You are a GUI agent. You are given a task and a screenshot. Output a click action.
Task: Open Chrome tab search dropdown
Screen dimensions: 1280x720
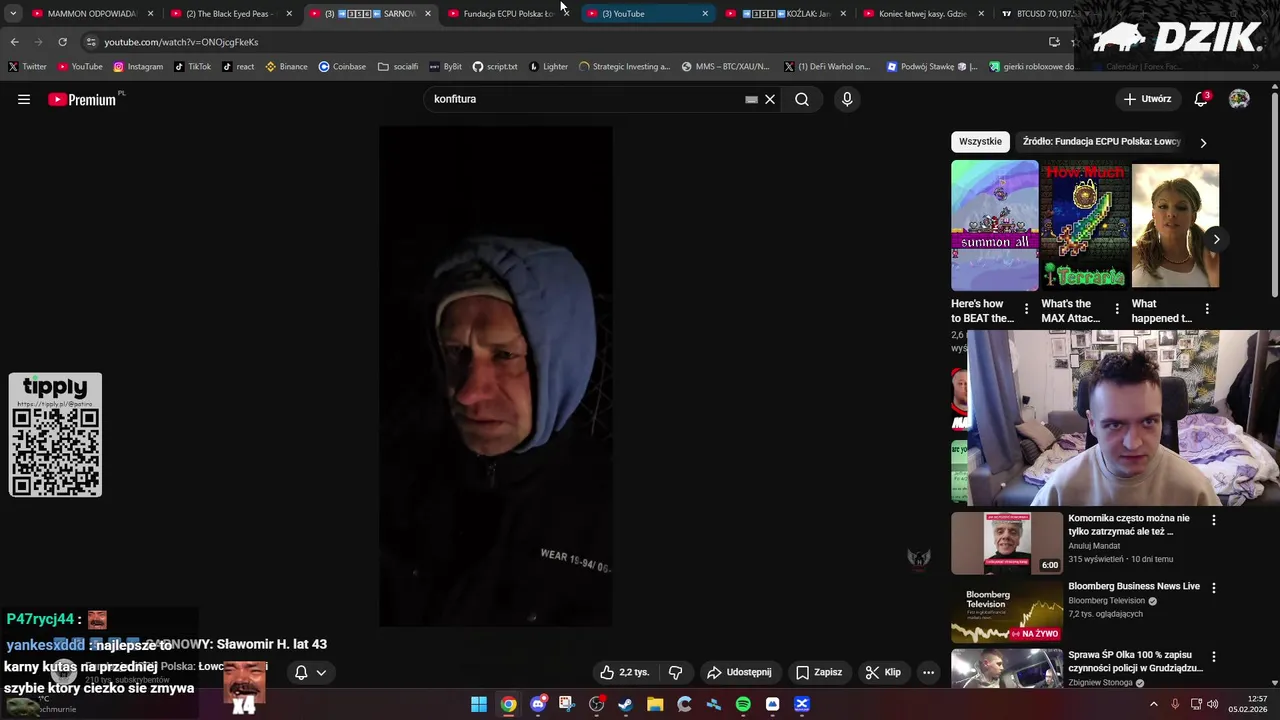tap(13, 13)
